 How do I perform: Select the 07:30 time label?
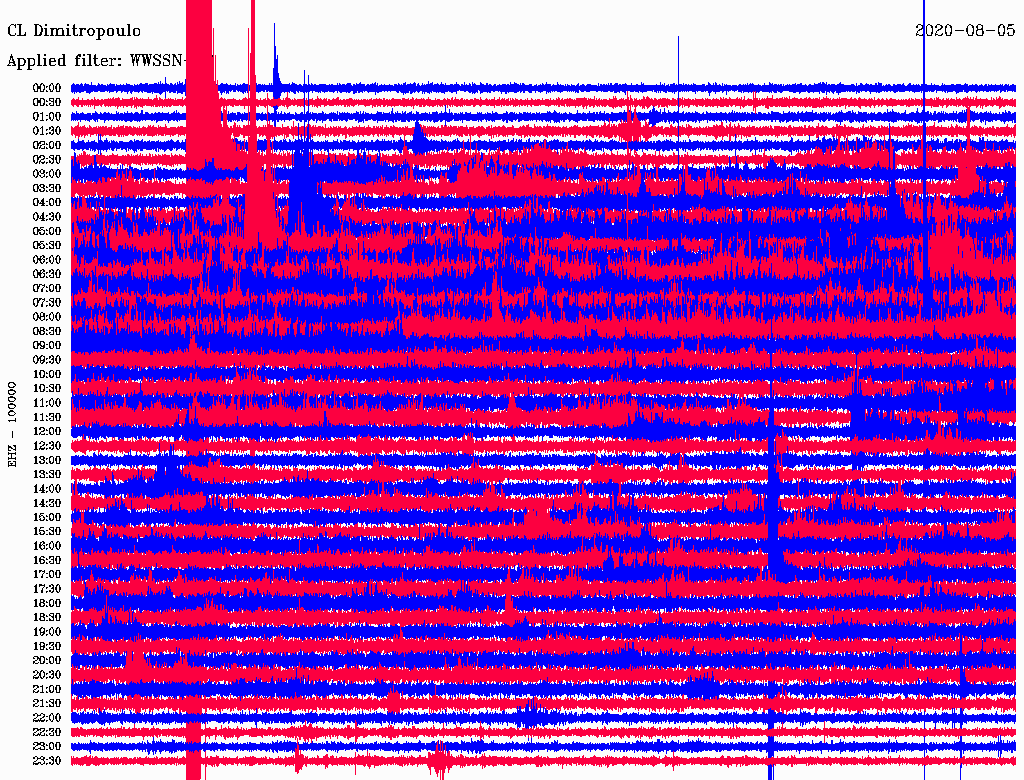(x=47, y=302)
